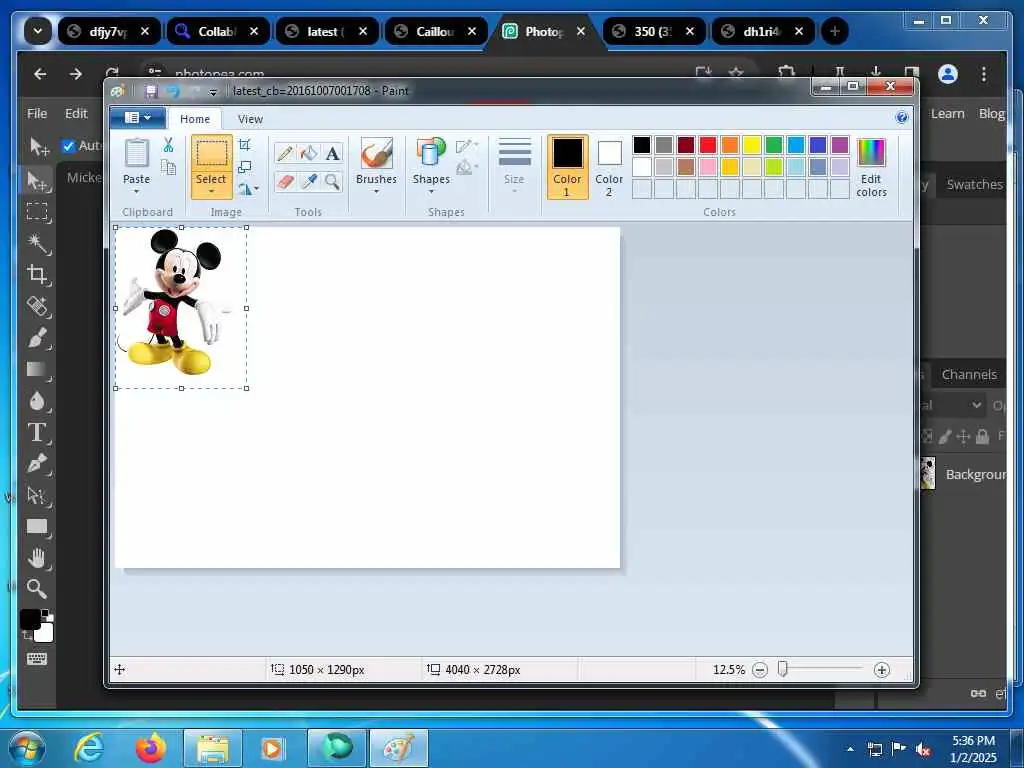Viewport: 1024px width, 768px height.
Task: Click the Zoom out minus button in Paint
Action: [x=760, y=669]
